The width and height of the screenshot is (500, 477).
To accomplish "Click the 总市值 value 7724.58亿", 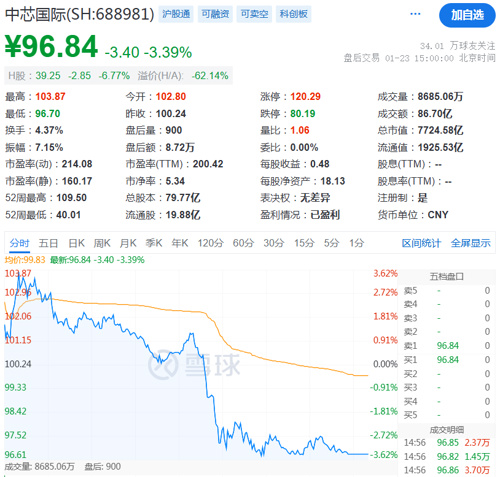I will click(441, 130).
